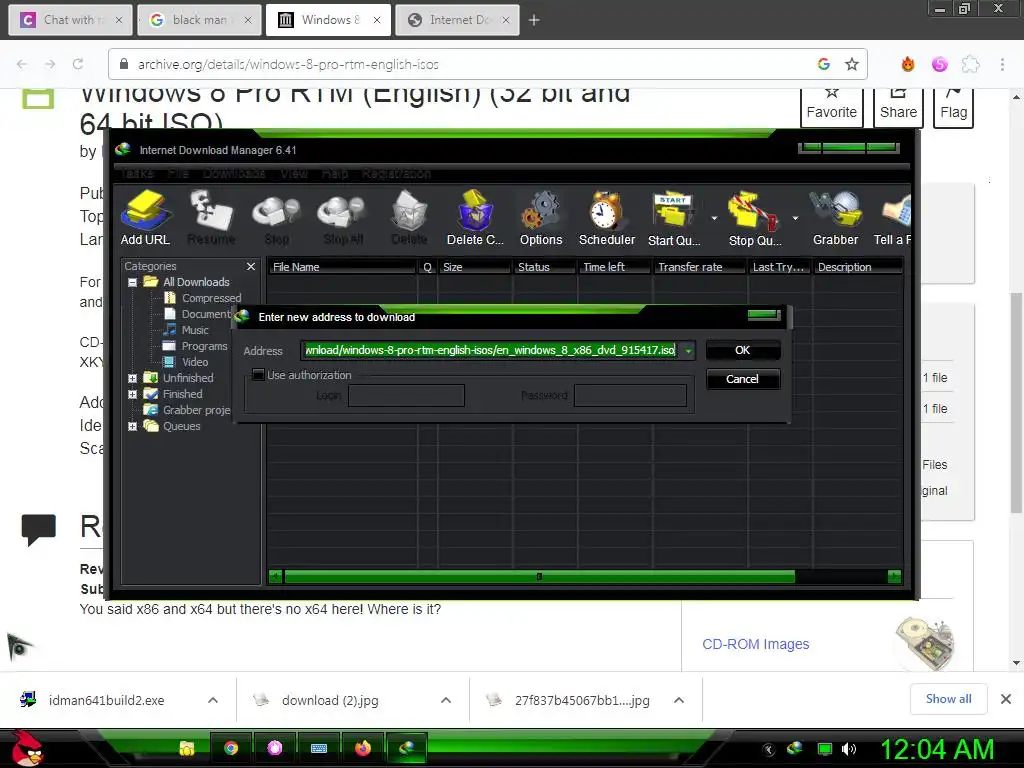
Task: Expand the Queues category node
Action: tap(133, 426)
